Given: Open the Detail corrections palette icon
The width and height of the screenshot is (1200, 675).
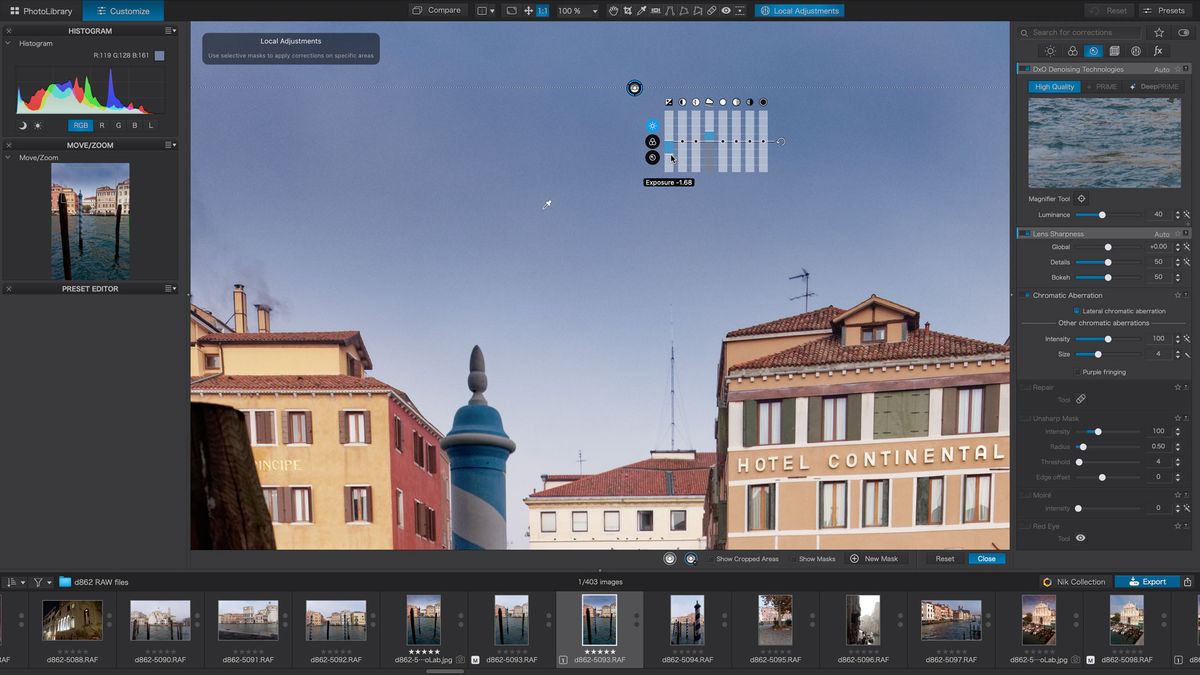Looking at the screenshot, I should (1093, 51).
